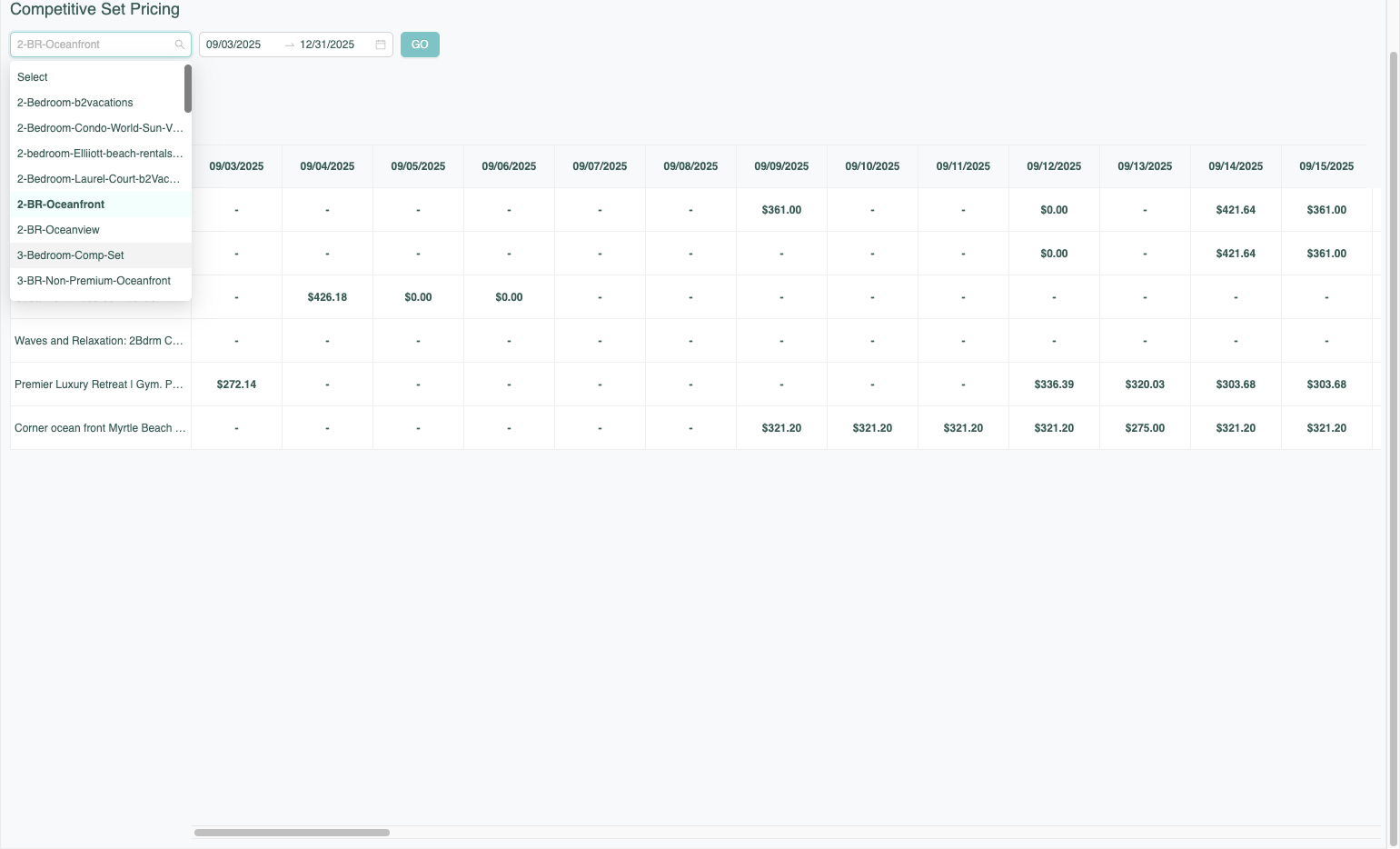
Task: Click the $426.18 price cell
Action: click(327, 297)
